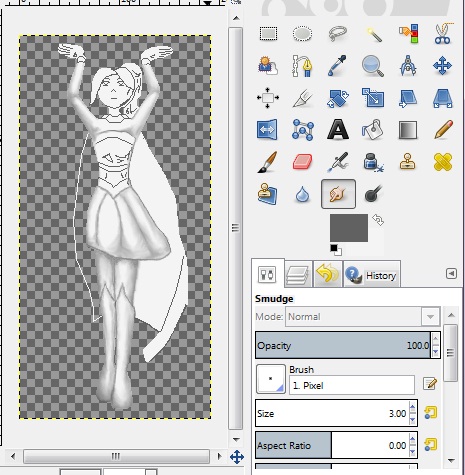
Task: Reset colors to default black and white
Action: click(x=336, y=250)
